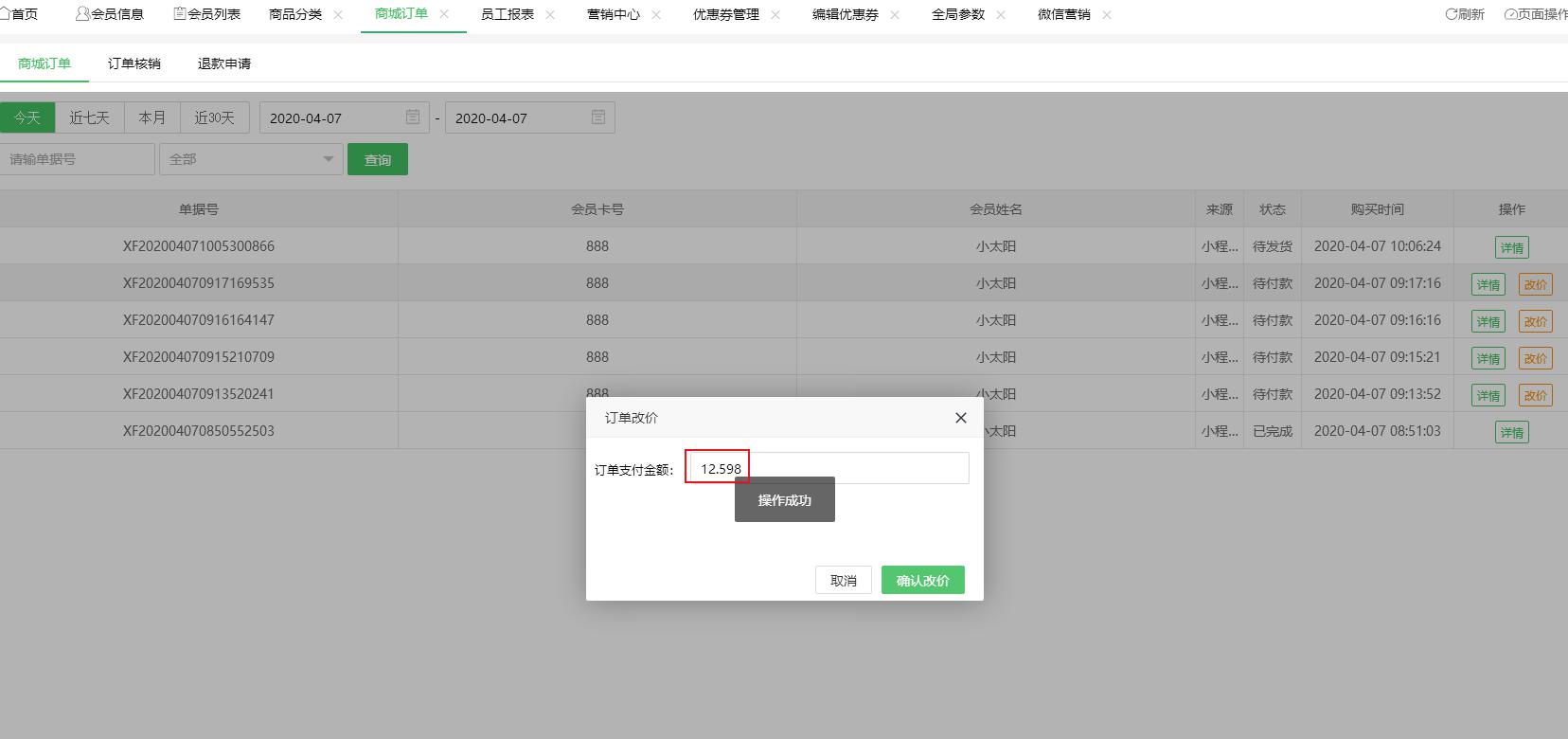Open the end date calendar picker icon
1568x739 pixels.
coord(598,117)
